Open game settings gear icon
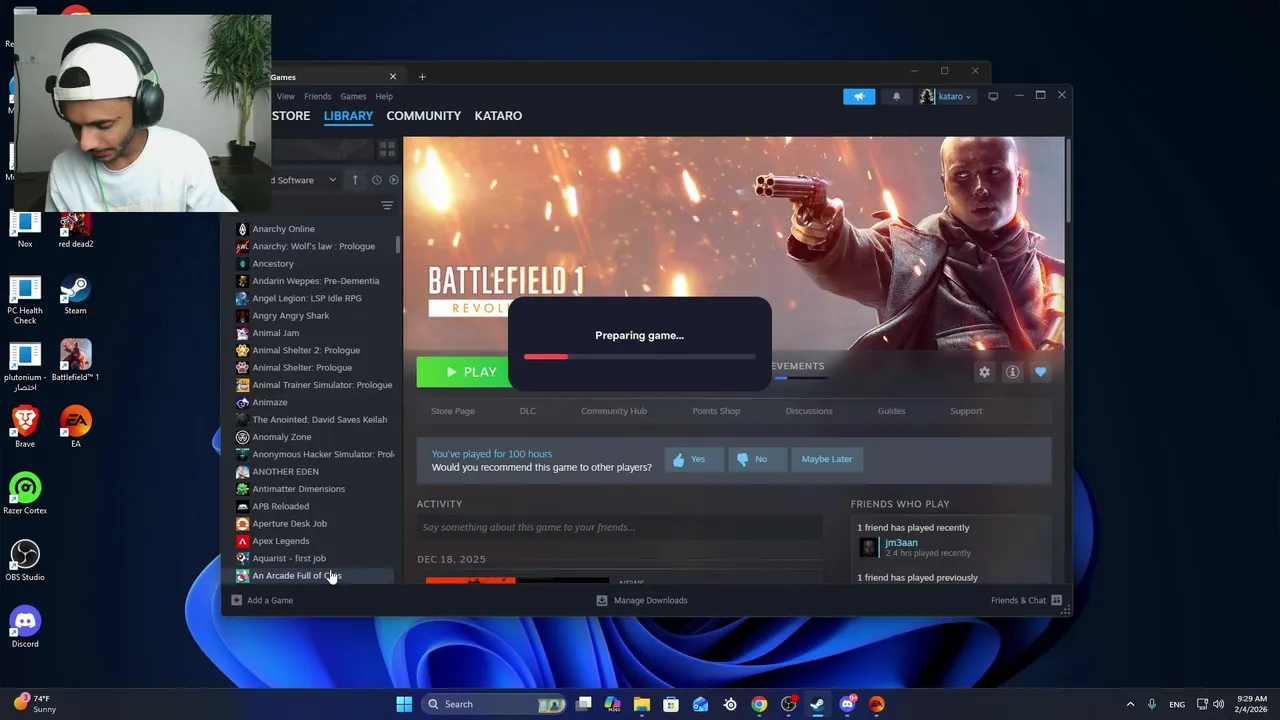 tap(985, 372)
